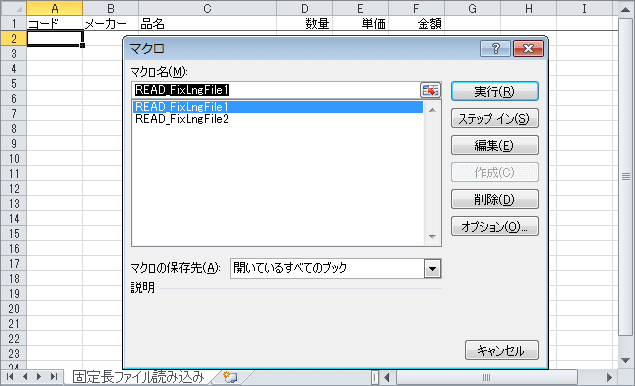Click the help question mark button

495,49
